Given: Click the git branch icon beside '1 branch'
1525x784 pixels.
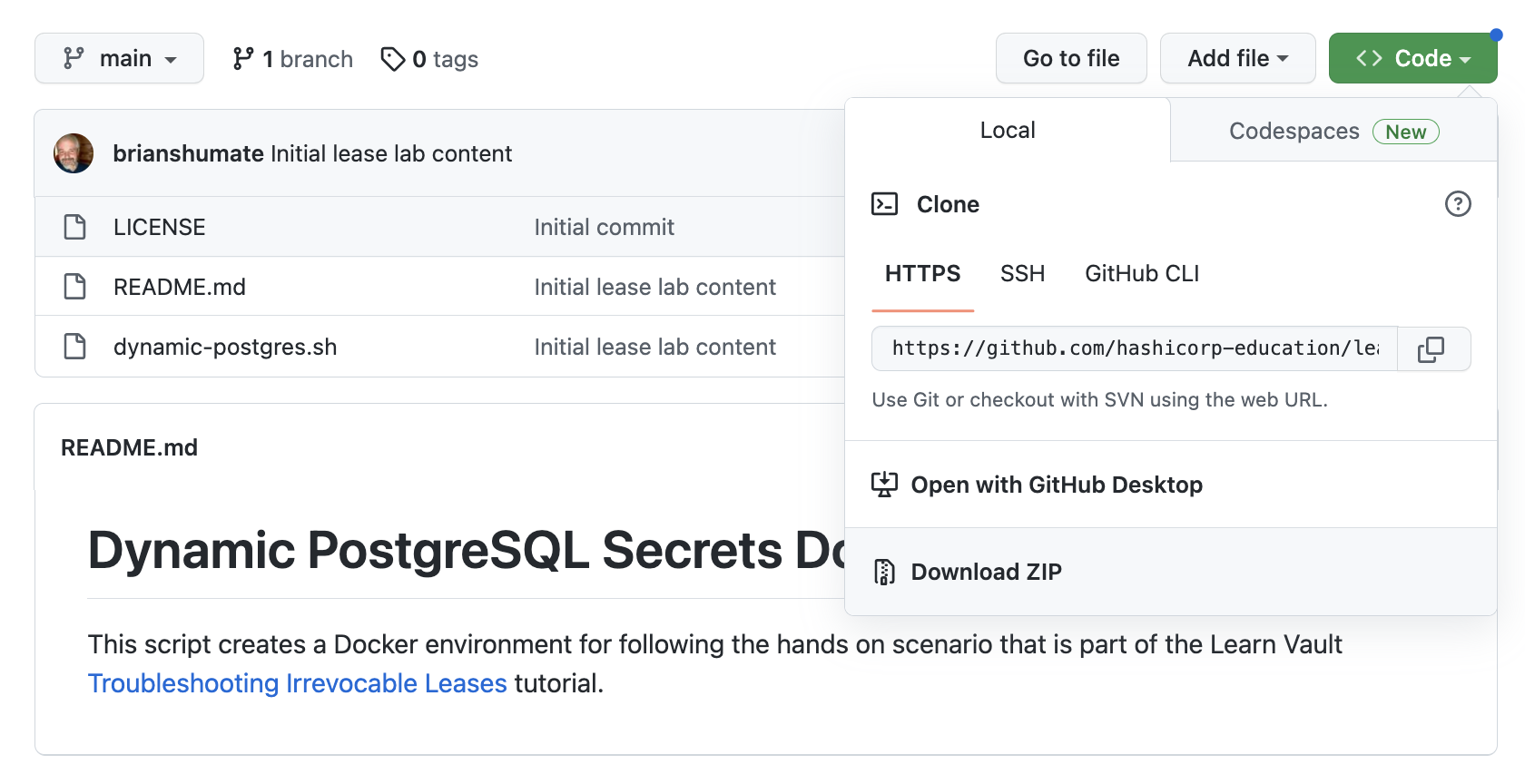Looking at the screenshot, I should (x=242, y=59).
